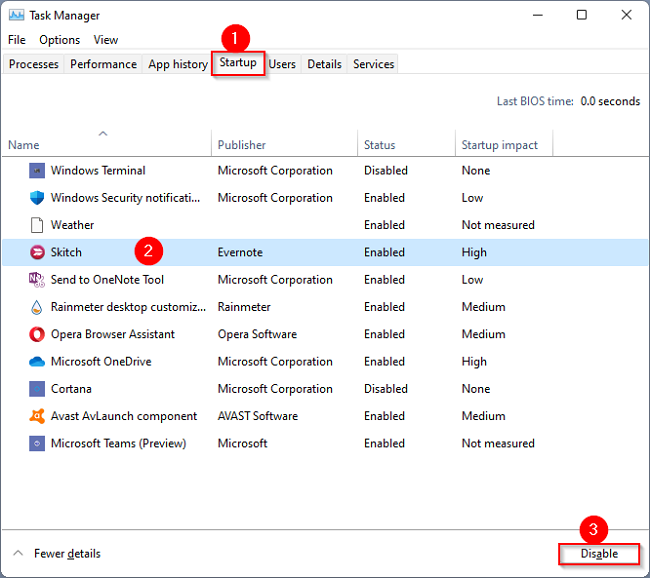Click the Task Manager title bar icon
Screen dimensions: 650x578
coord(17,15)
